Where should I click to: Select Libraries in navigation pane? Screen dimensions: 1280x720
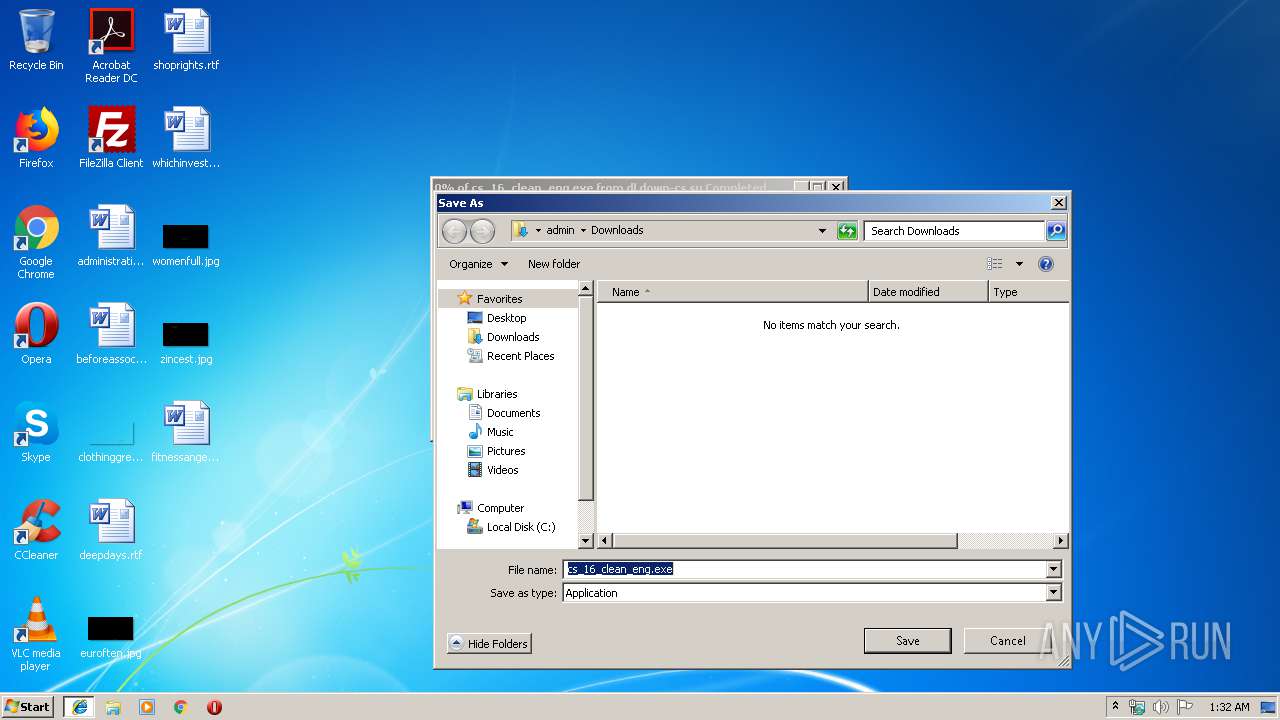(497, 394)
